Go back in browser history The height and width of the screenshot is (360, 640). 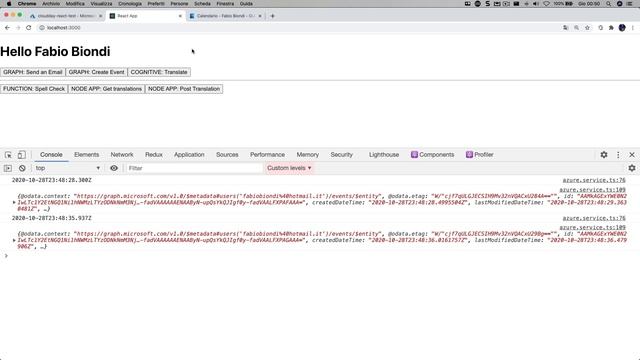click(x=7, y=28)
